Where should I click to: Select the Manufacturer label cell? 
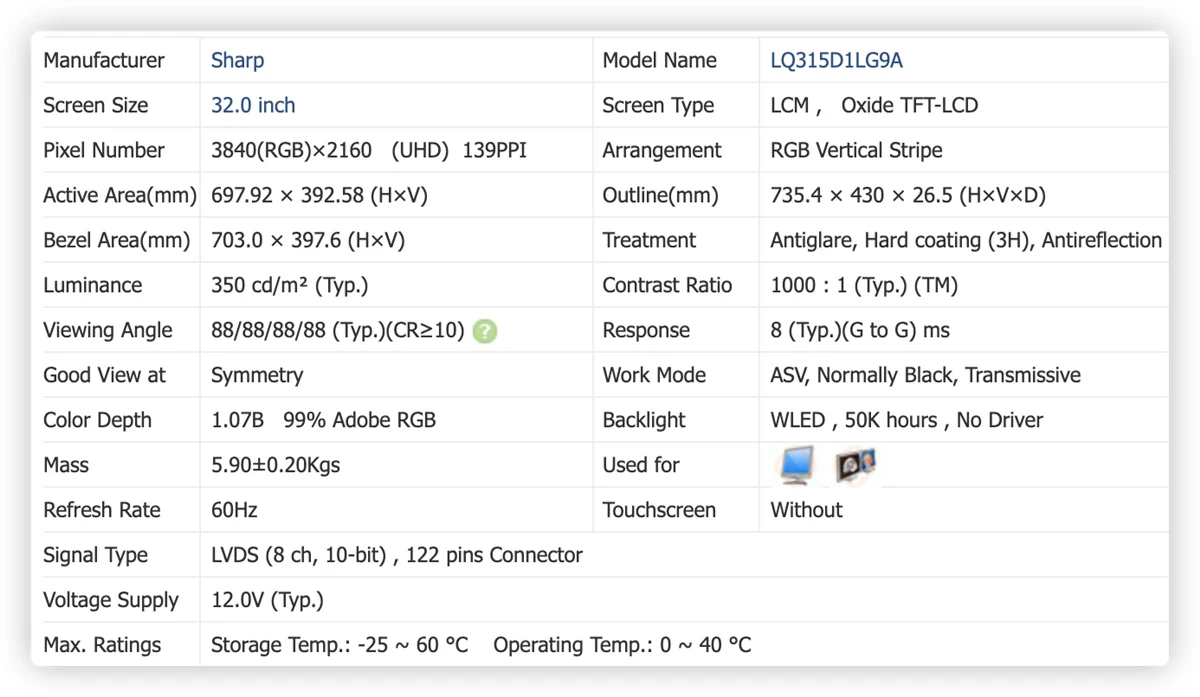(x=104, y=60)
